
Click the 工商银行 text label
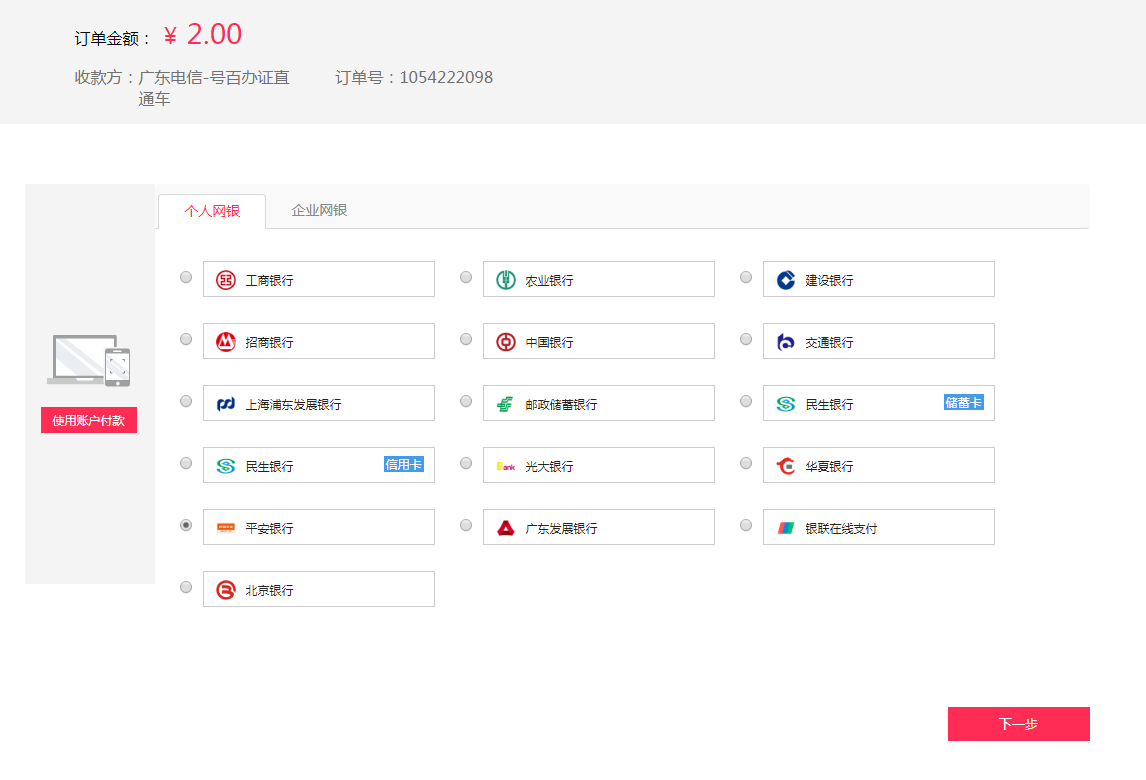click(x=270, y=281)
